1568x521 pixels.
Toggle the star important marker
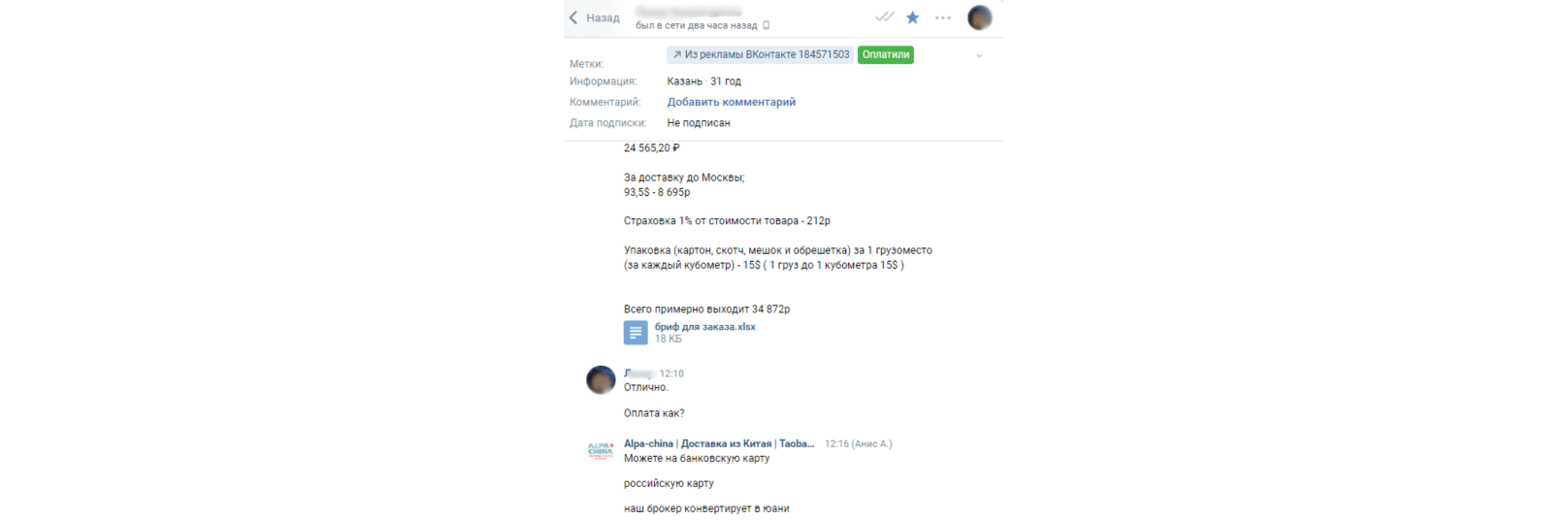point(913,17)
